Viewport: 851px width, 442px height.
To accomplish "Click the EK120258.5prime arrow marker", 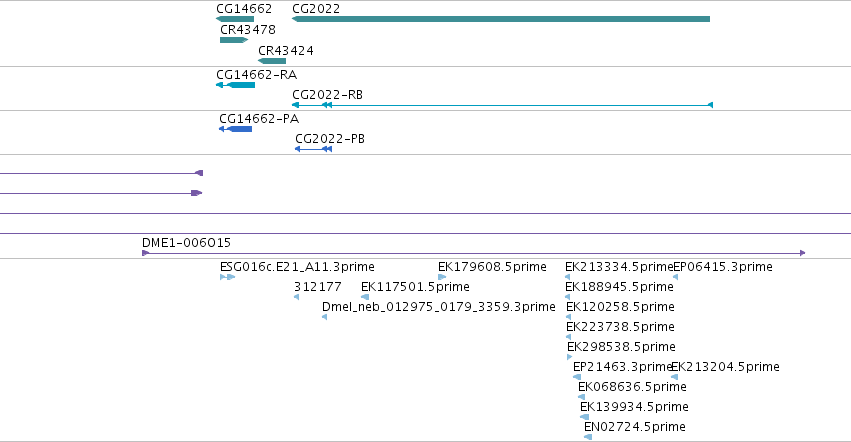I will point(569,317).
